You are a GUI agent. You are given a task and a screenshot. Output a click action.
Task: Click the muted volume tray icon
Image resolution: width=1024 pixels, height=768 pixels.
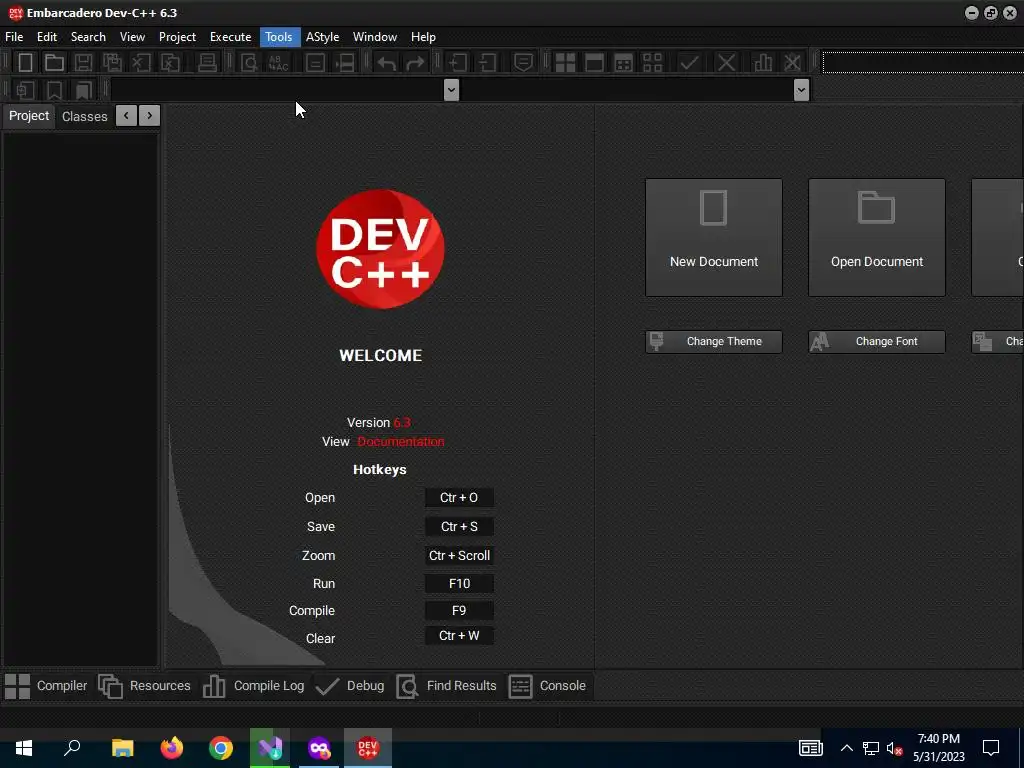[894, 748]
